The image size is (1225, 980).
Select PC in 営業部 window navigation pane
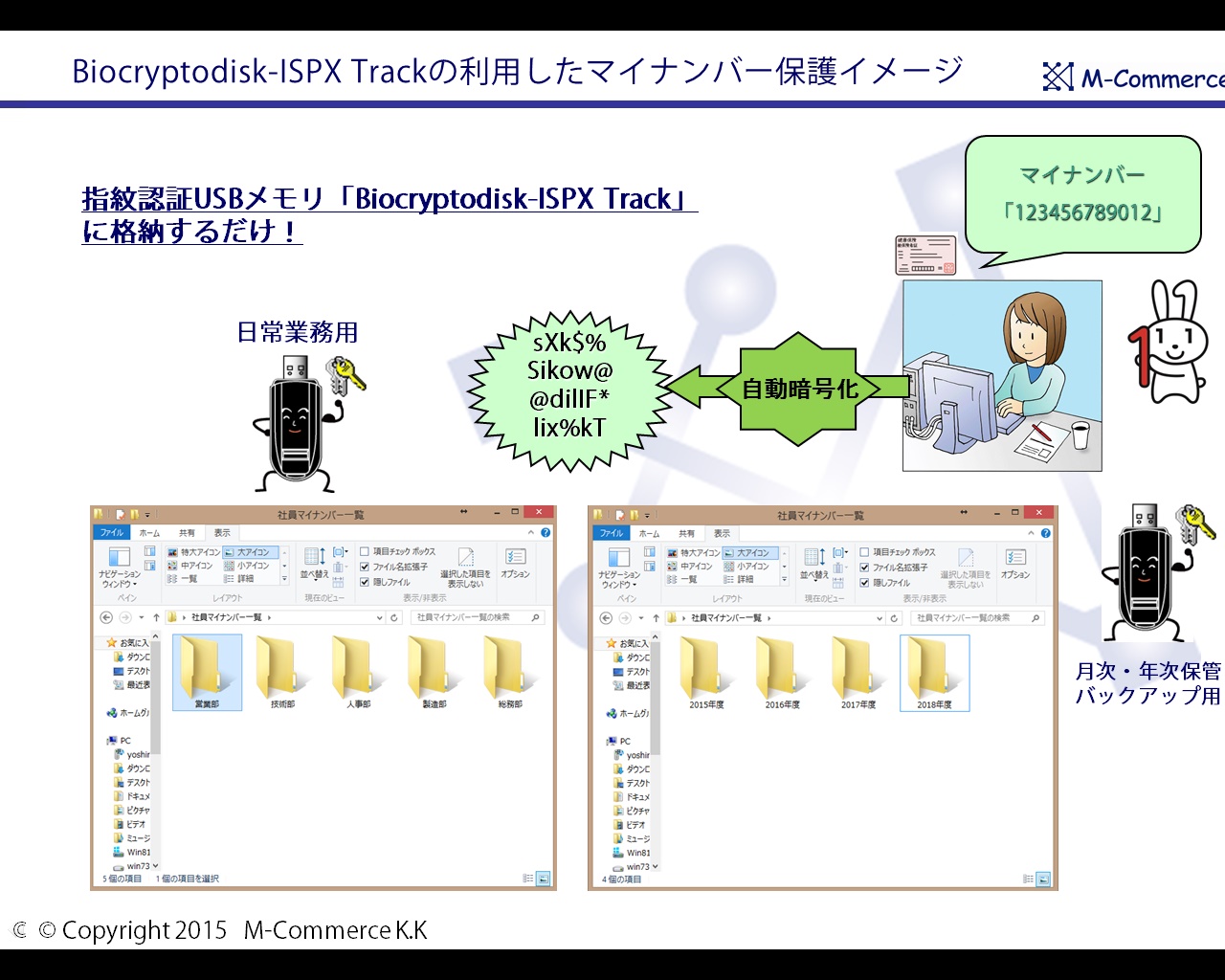pyautogui.click(x=120, y=741)
